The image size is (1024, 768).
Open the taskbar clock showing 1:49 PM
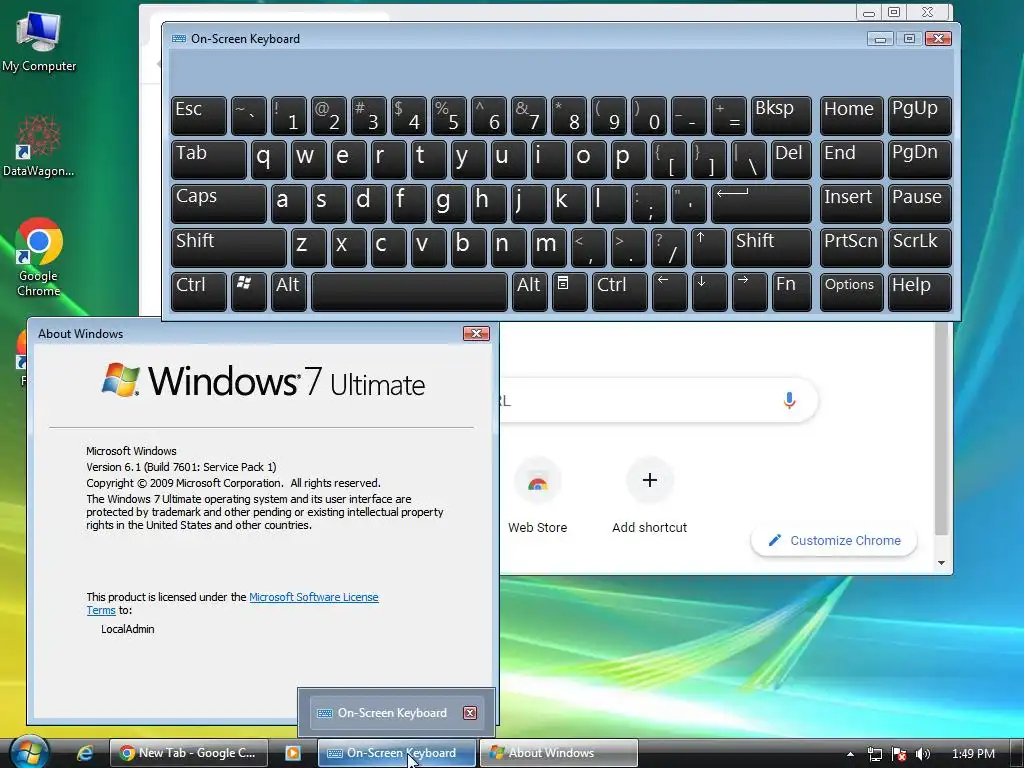point(973,754)
